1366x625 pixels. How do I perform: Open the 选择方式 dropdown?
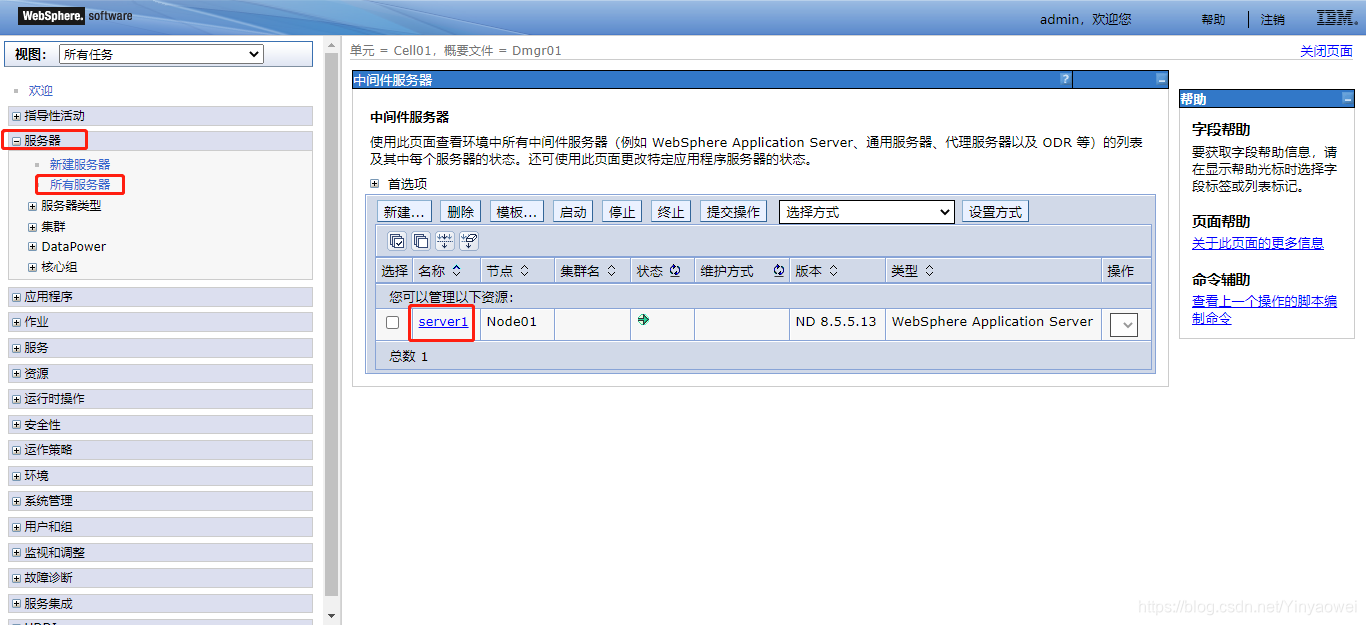867,212
